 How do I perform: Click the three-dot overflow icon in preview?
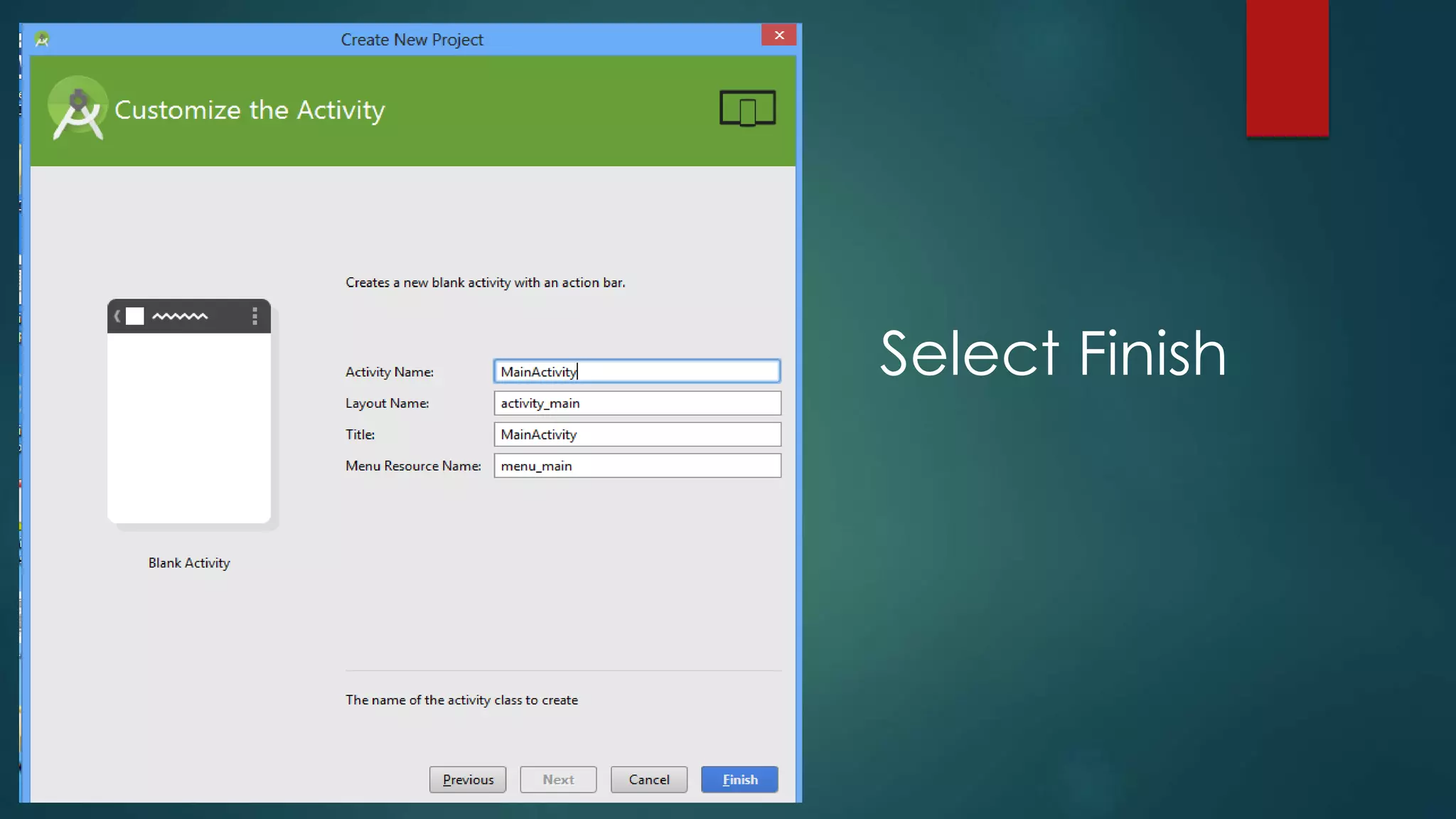pyautogui.click(x=255, y=316)
